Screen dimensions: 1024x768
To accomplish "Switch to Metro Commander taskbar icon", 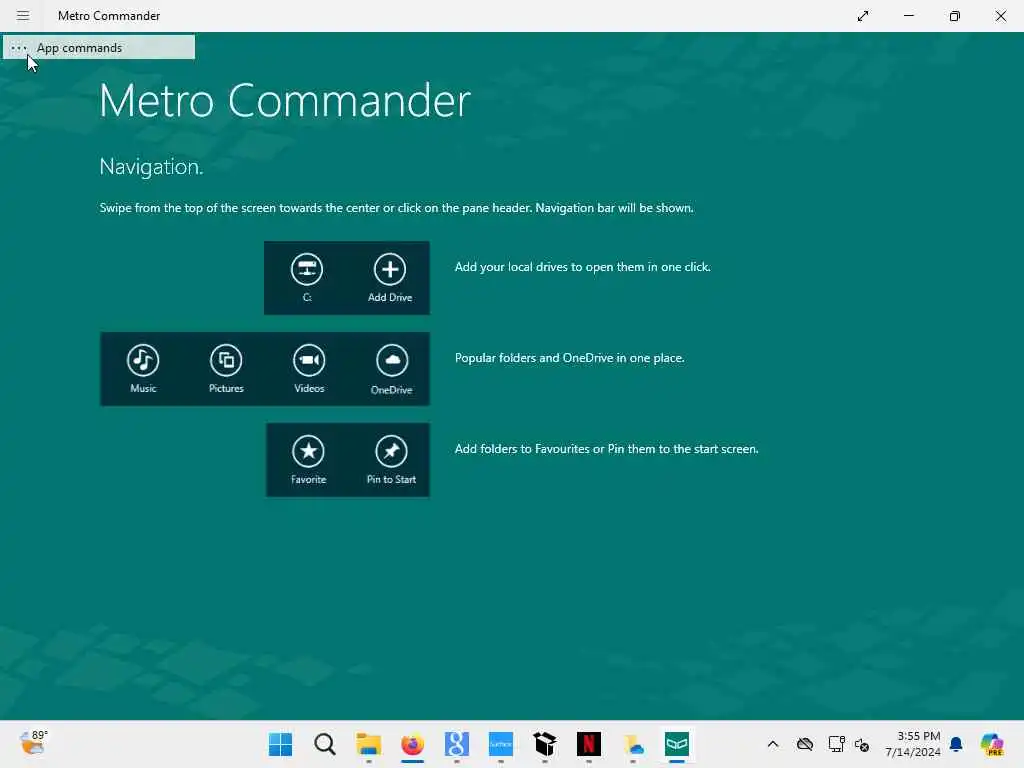I will point(677,744).
